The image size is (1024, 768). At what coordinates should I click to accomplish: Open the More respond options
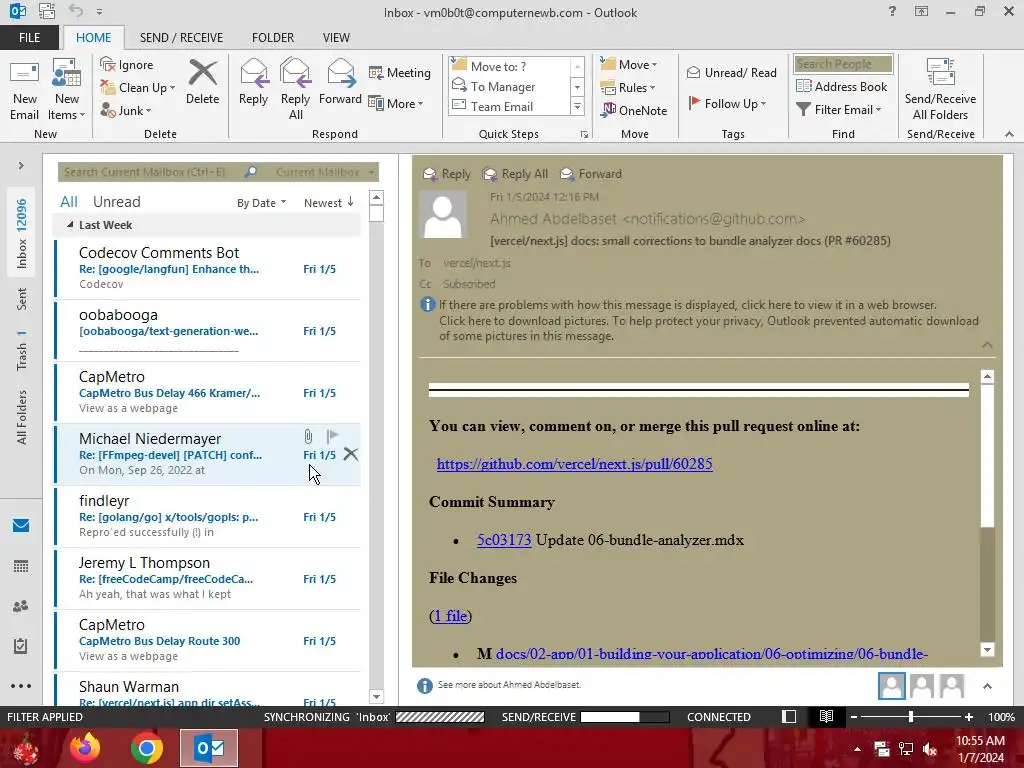396,103
